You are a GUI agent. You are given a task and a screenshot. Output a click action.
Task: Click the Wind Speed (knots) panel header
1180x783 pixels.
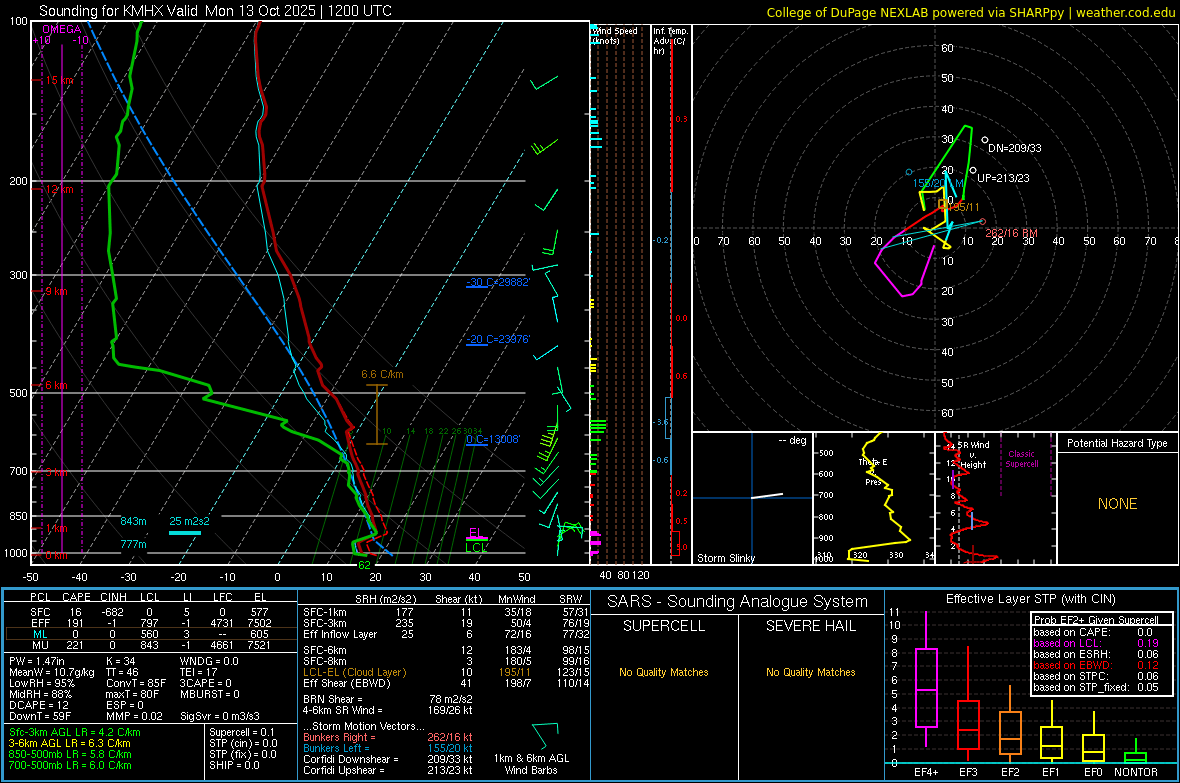point(616,36)
